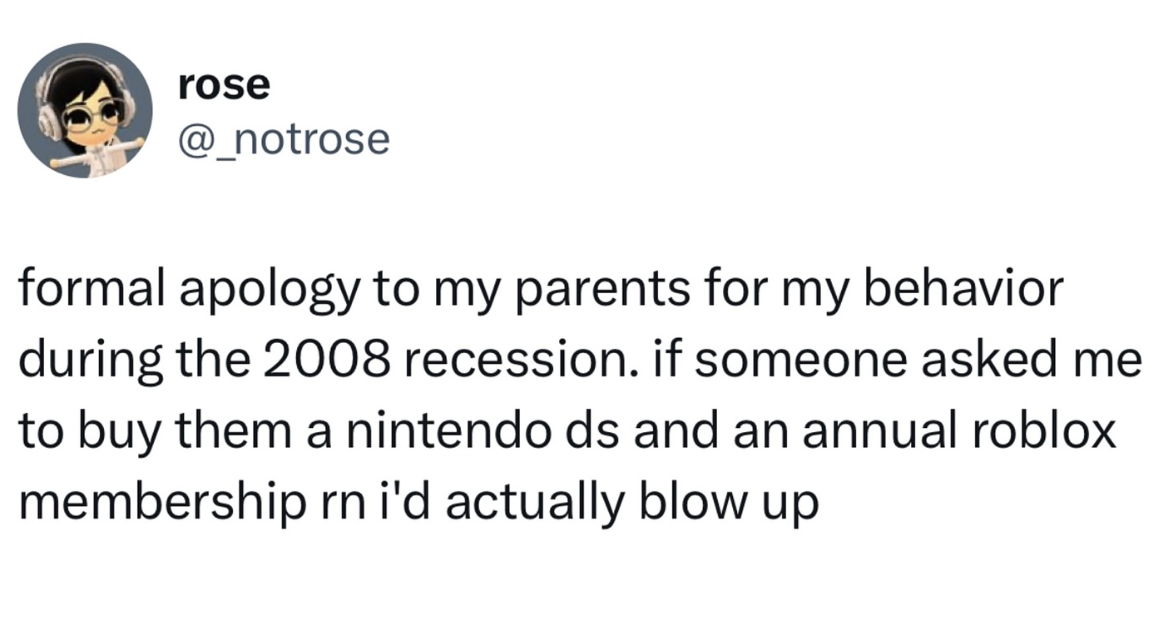Click the words 'blow up' ending tweet
This screenshot has width=1175, height=630.
728,504
